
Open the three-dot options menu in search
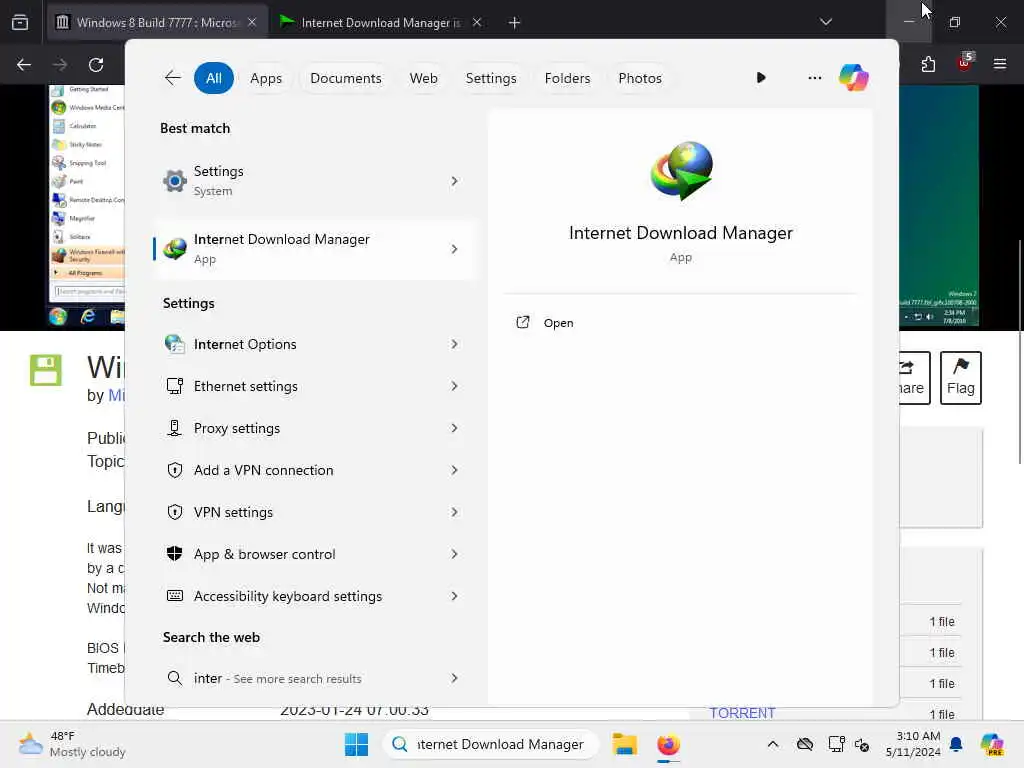click(814, 78)
